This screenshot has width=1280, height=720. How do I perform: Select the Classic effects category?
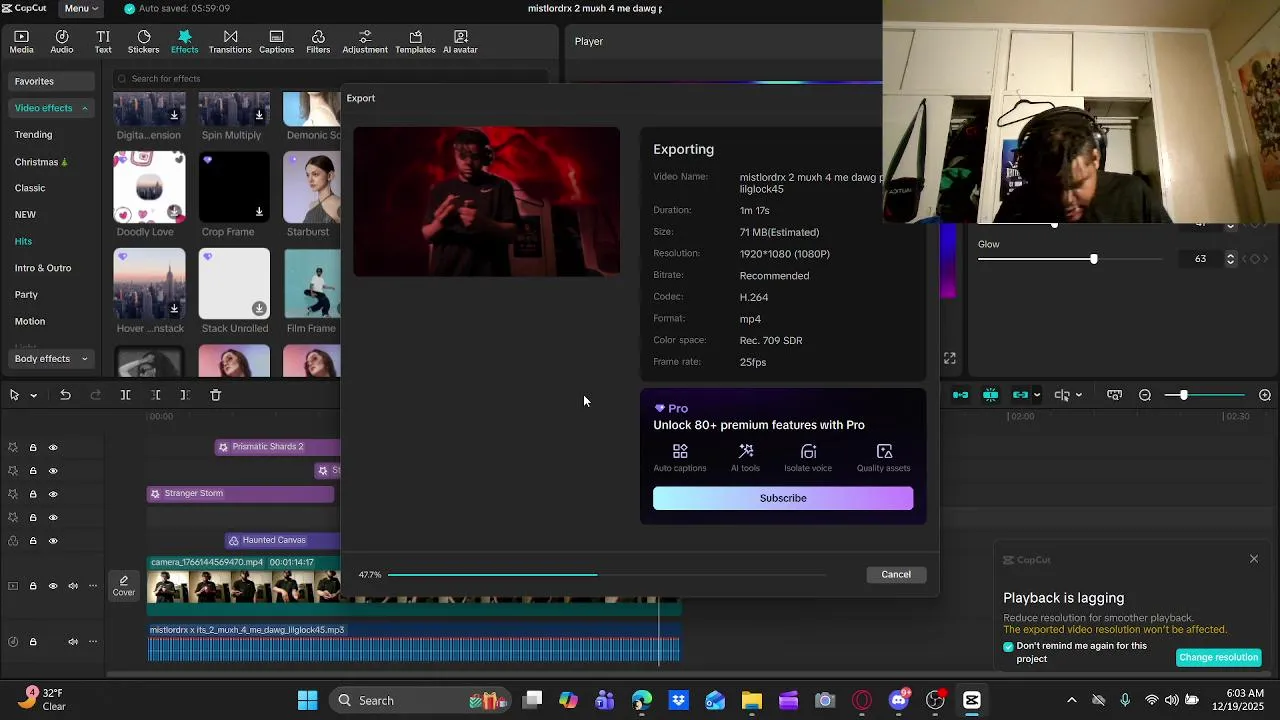[30, 188]
